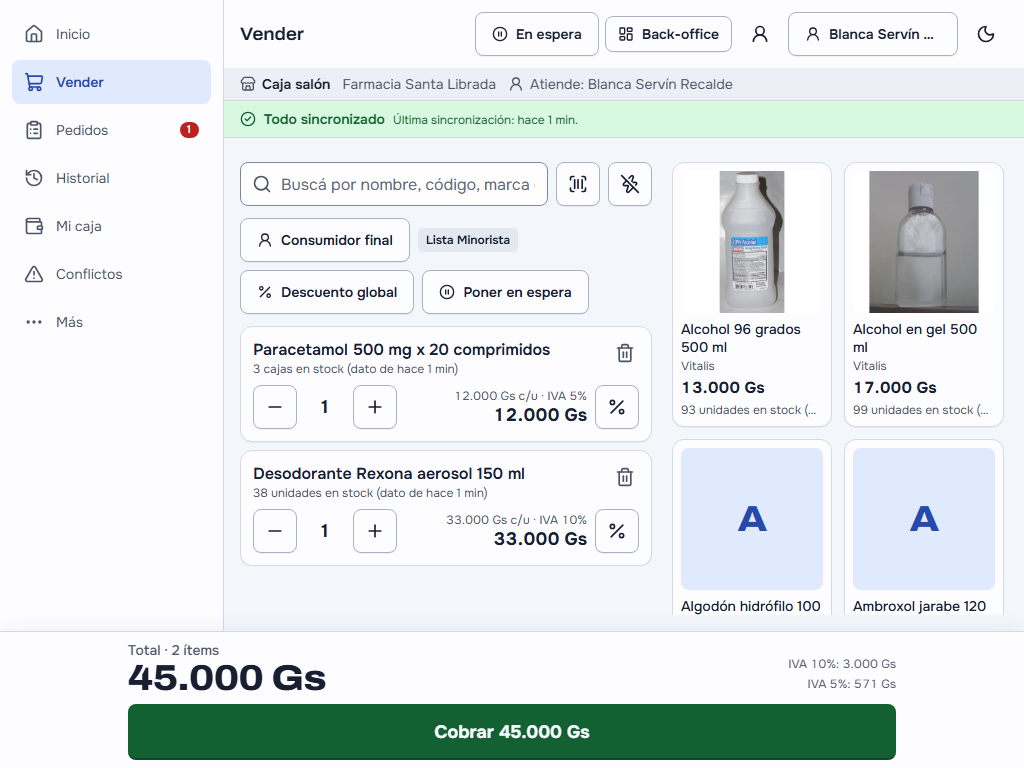Click the Pedidos clipboard icon
Viewport: 1024px width, 768px height.
point(34,130)
